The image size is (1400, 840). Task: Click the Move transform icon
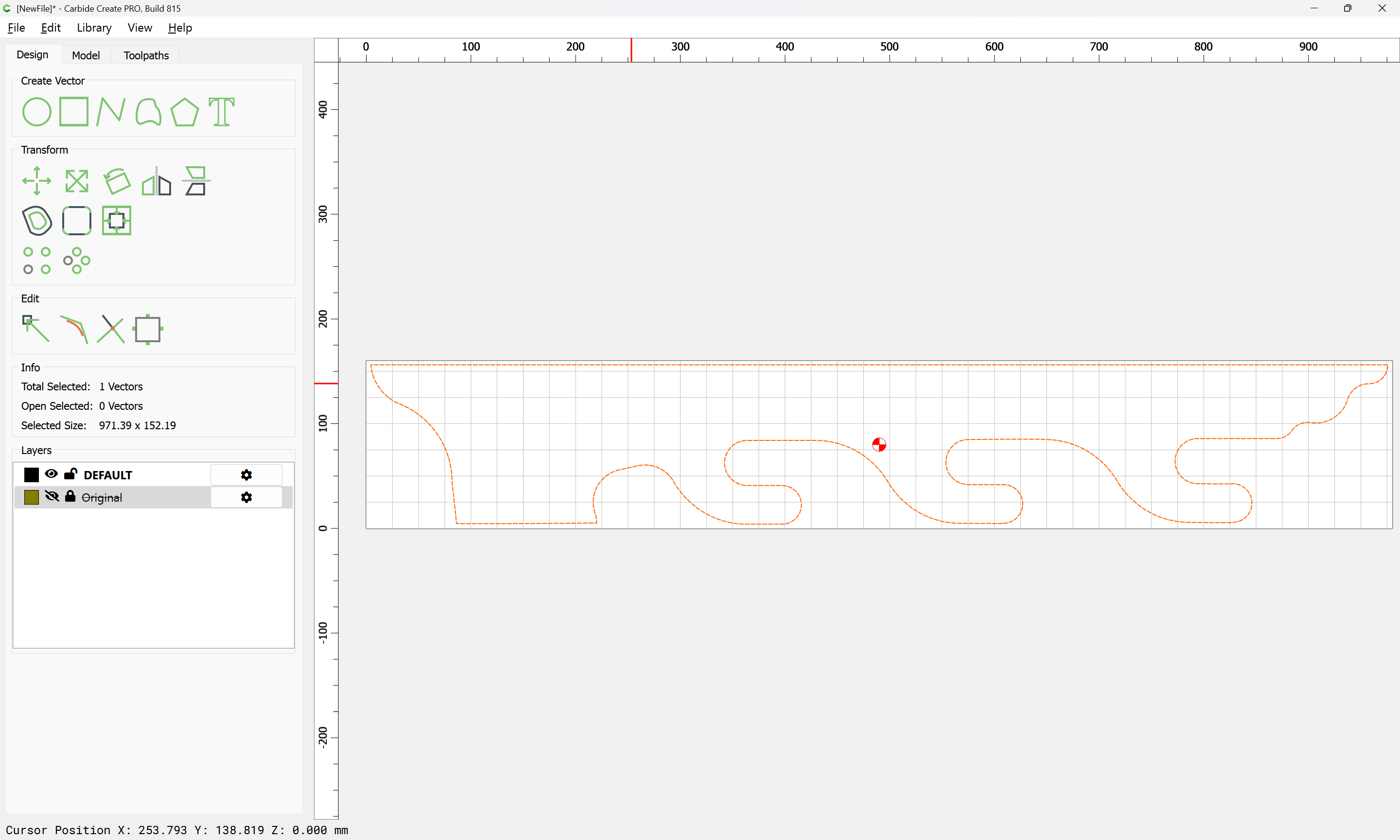coord(37,181)
